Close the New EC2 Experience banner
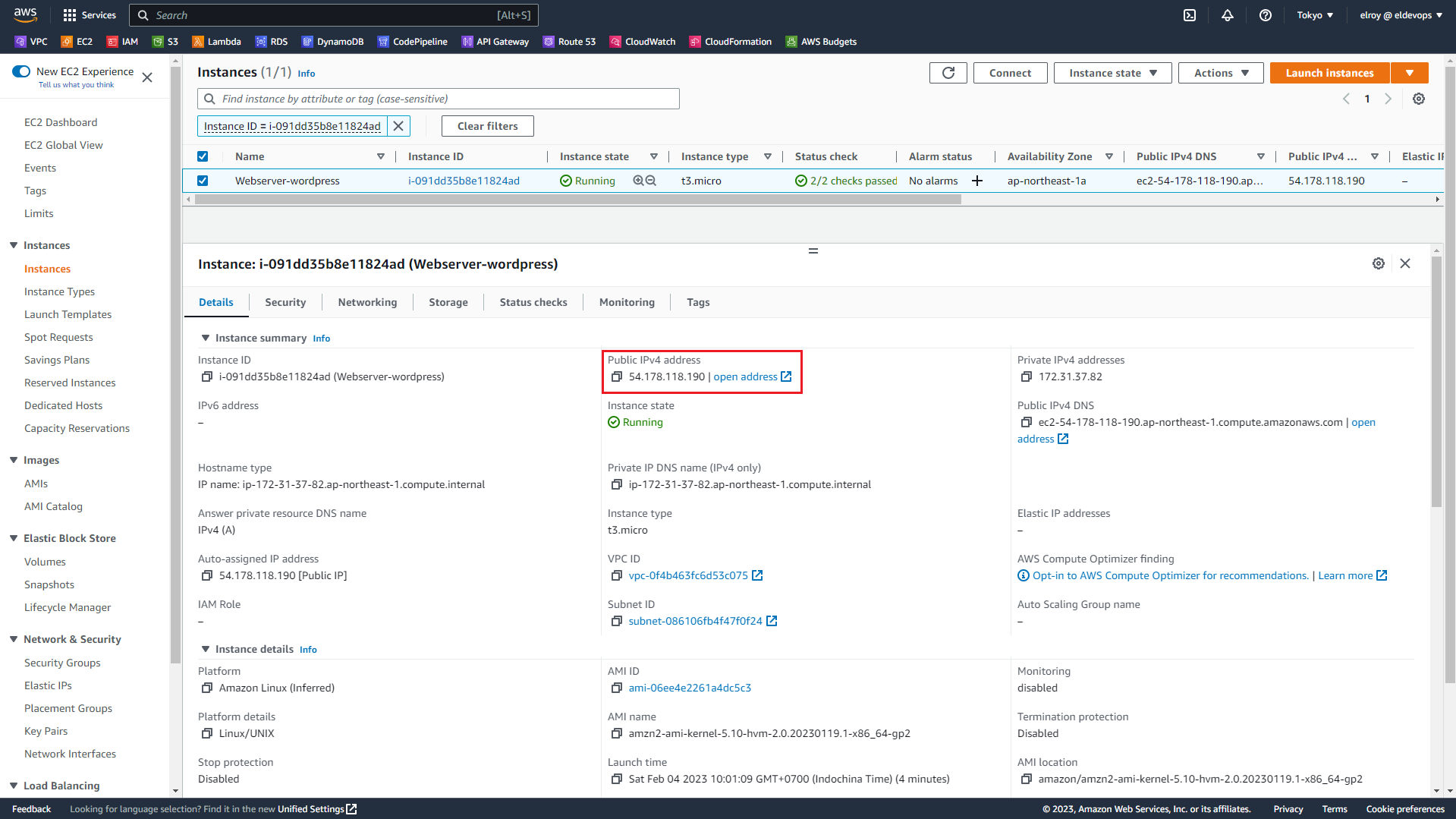1456x819 pixels. pos(147,77)
